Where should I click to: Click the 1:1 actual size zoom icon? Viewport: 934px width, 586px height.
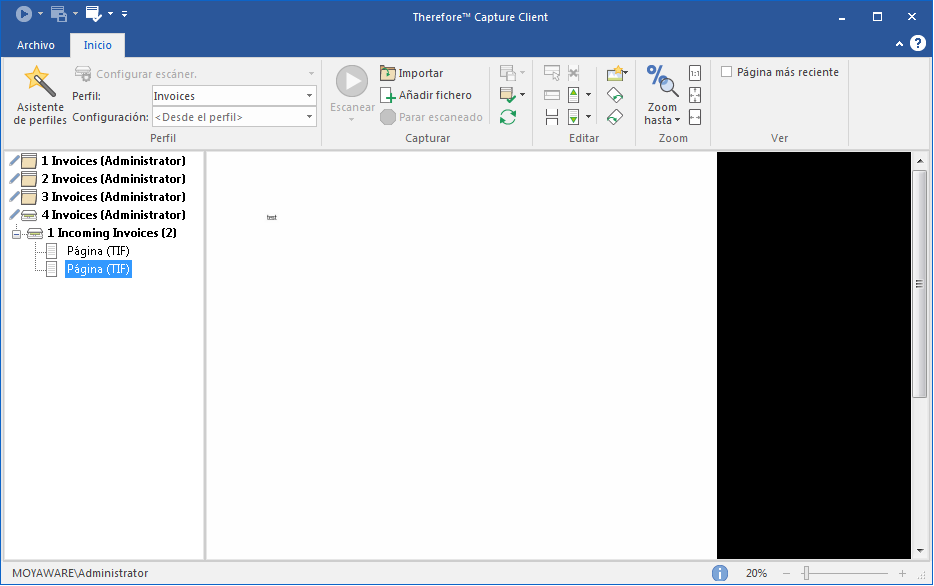pyautogui.click(x=695, y=73)
